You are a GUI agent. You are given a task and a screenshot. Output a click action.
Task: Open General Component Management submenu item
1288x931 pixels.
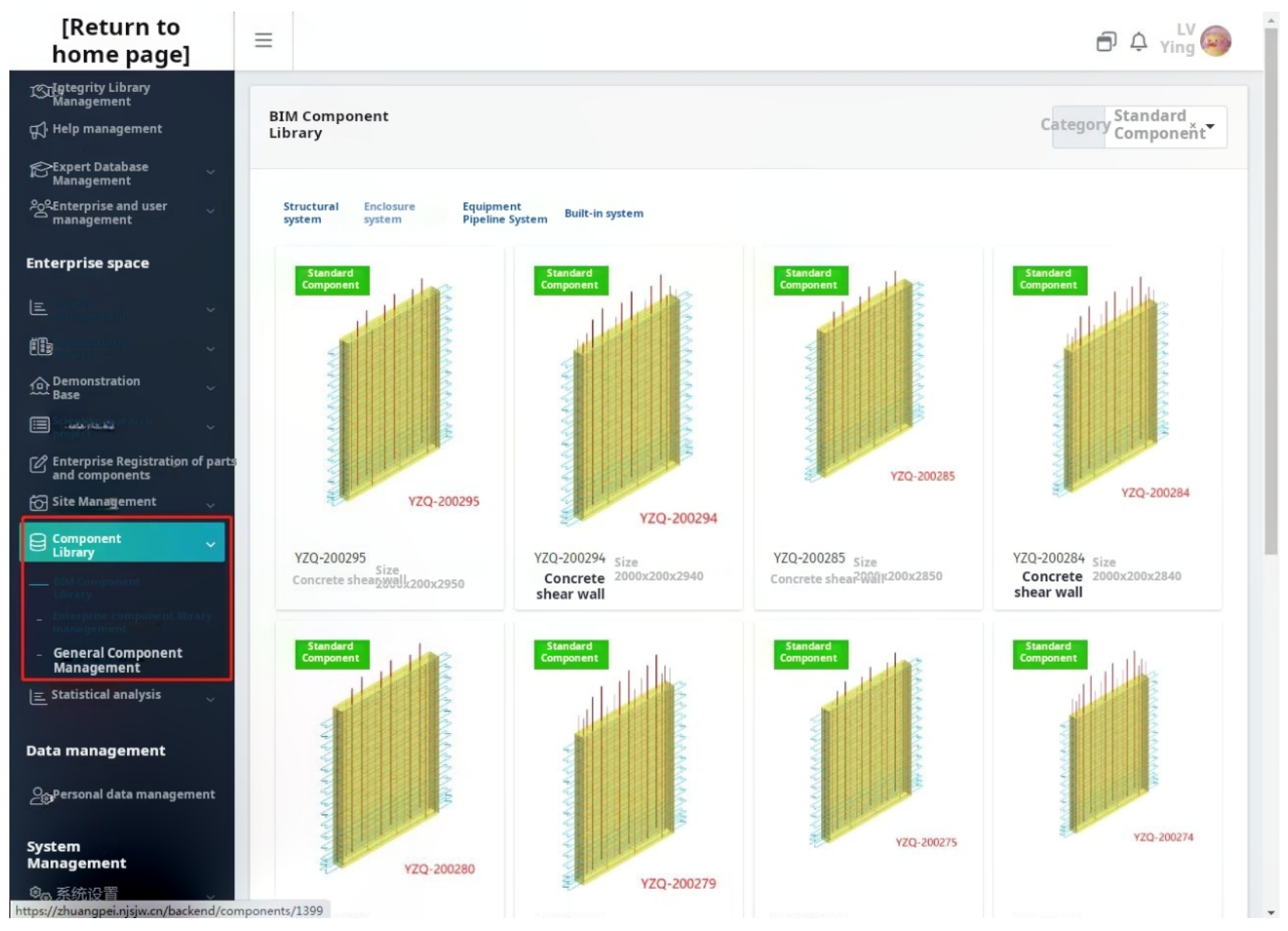(x=118, y=660)
